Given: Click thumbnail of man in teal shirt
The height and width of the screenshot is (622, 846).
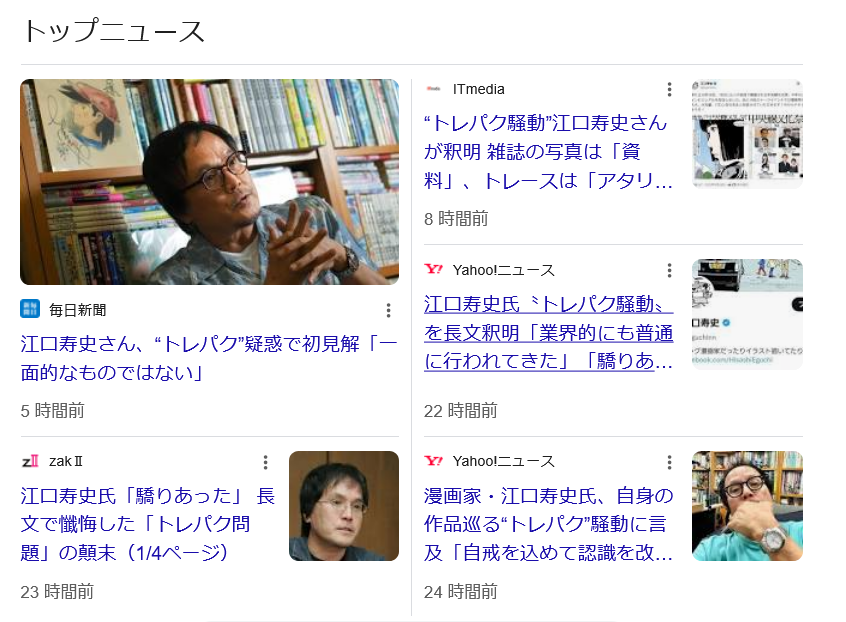Looking at the screenshot, I should 747,506.
